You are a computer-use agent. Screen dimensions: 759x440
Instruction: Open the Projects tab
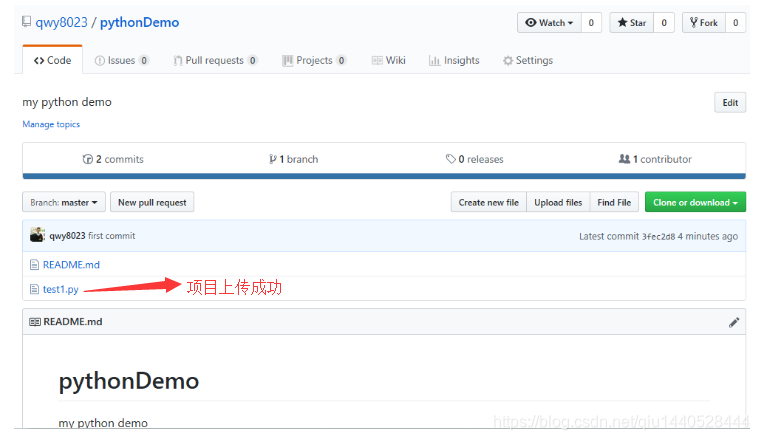tap(314, 61)
